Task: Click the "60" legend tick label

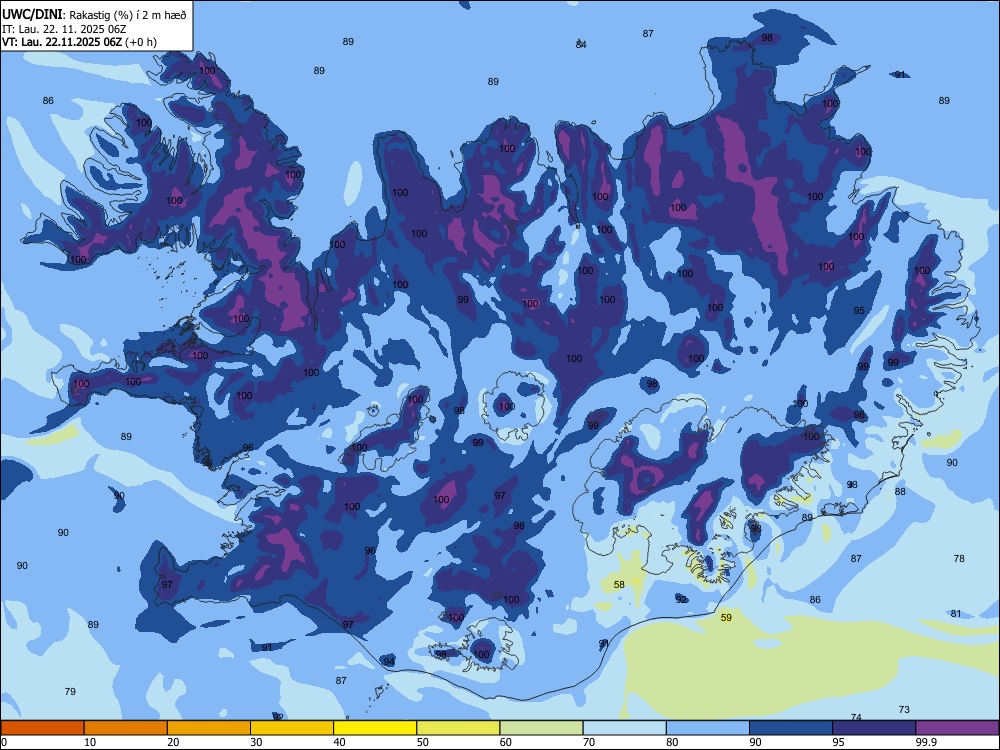Action: (x=506, y=742)
